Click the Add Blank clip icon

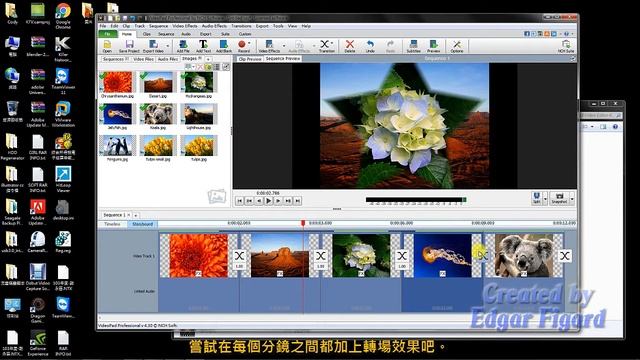(224, 46)
